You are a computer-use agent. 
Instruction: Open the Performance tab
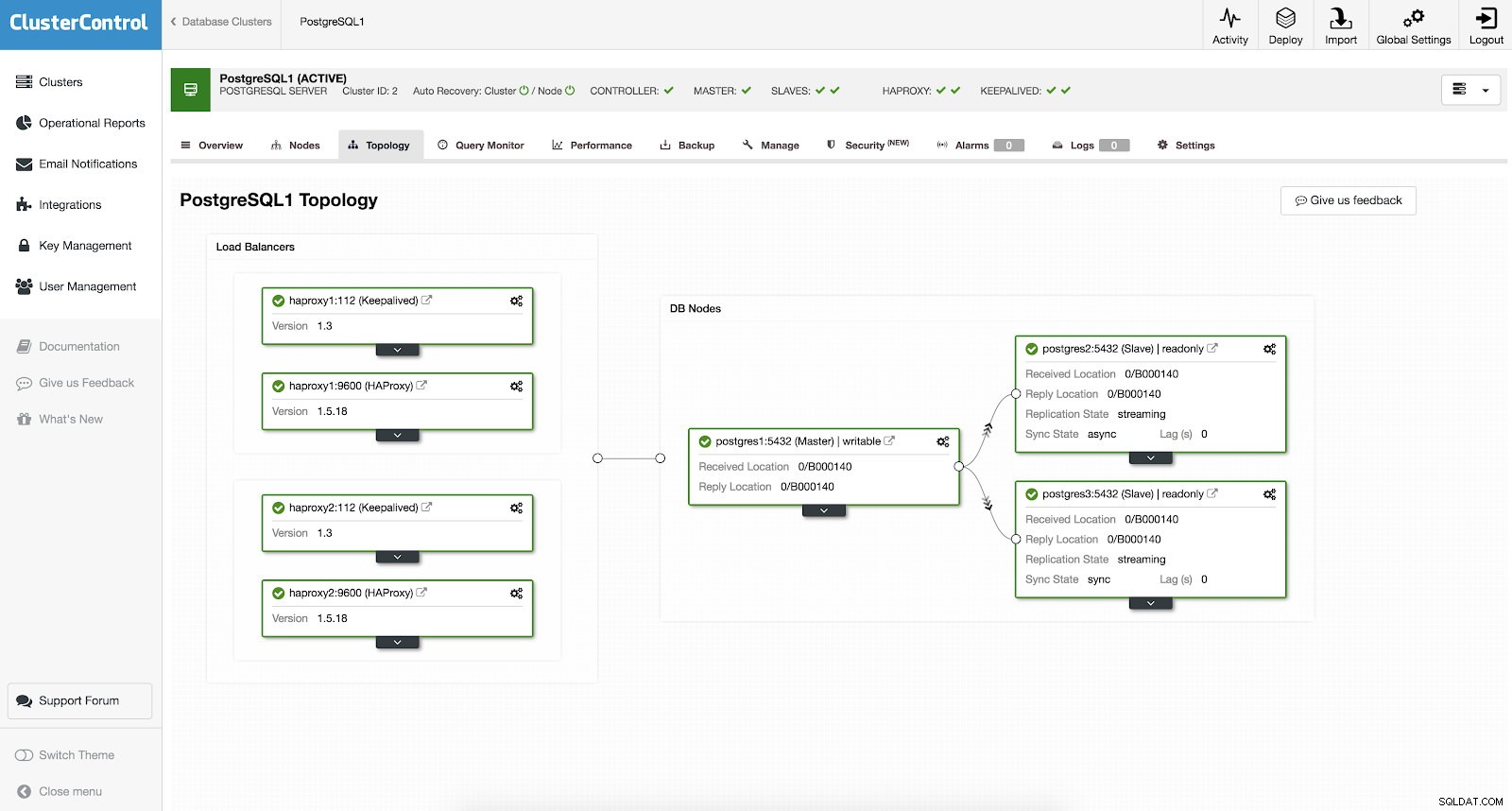coord(593,146)
